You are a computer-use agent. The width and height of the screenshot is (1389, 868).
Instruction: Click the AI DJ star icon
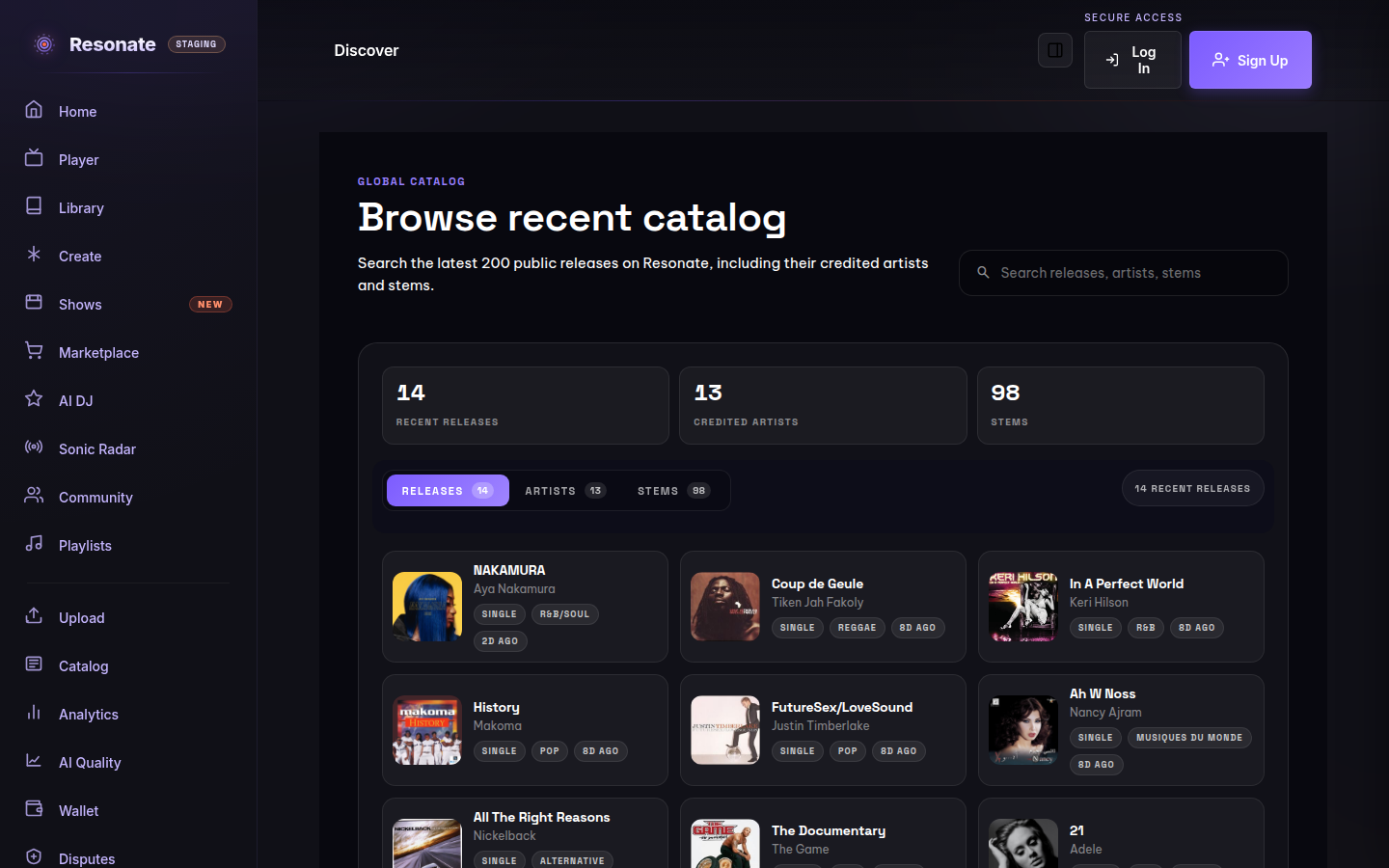coord(34,398)
